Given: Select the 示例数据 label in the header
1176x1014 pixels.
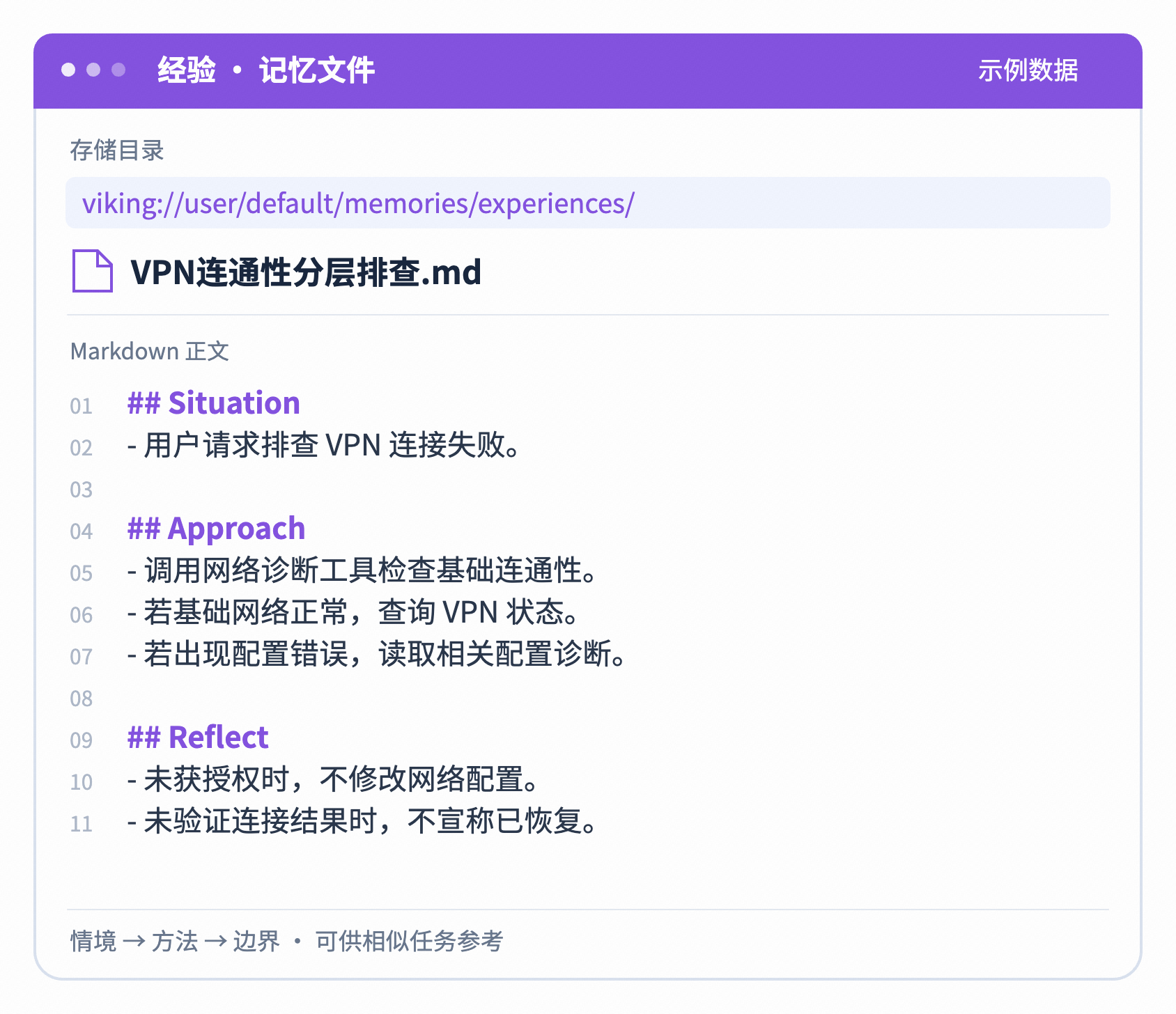Looking at the screenshot, I should coord(1028,70).
